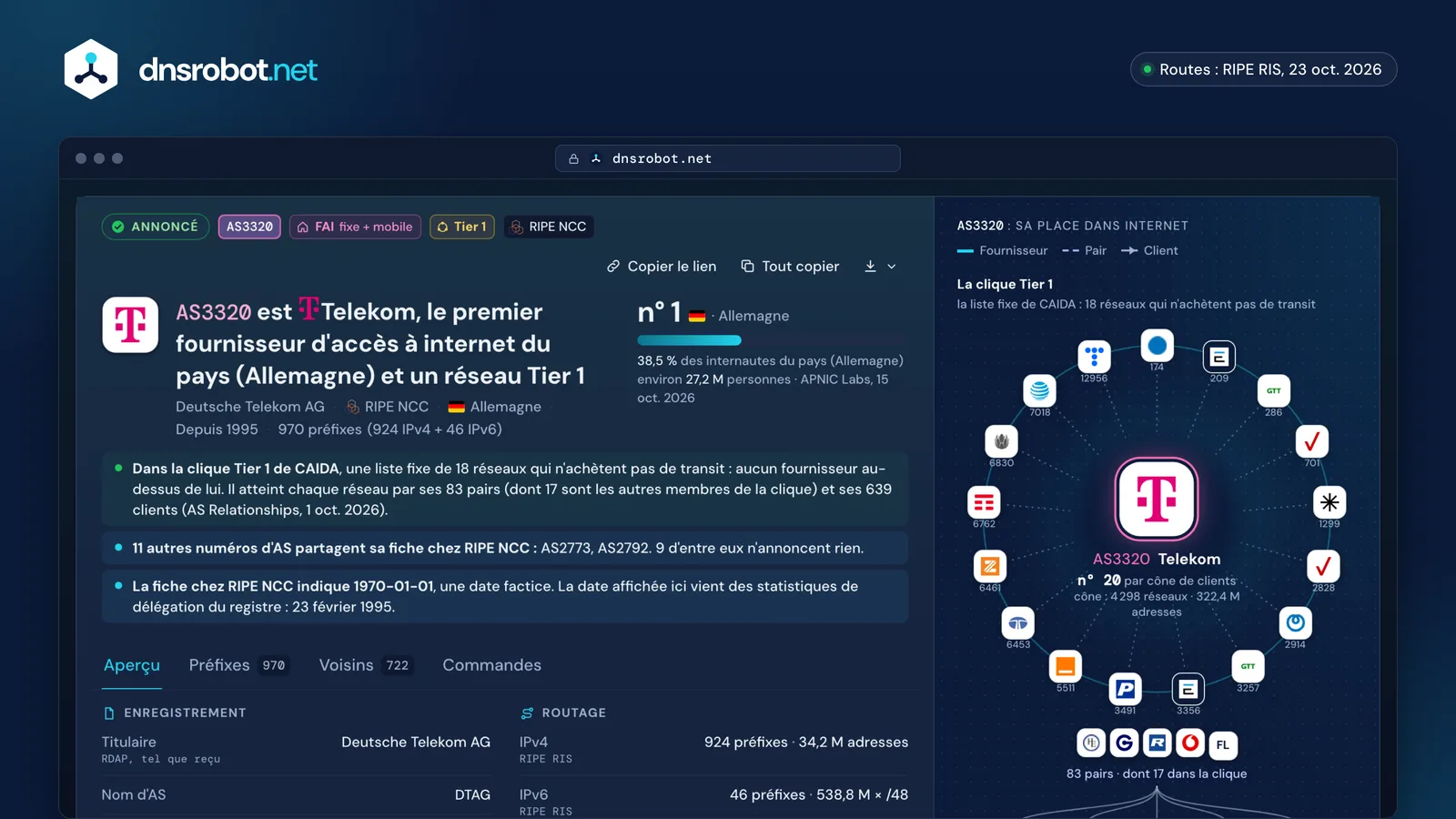Select the AS286 GTT node
The image size is (1456, 819).
[x=1274, y=390]
